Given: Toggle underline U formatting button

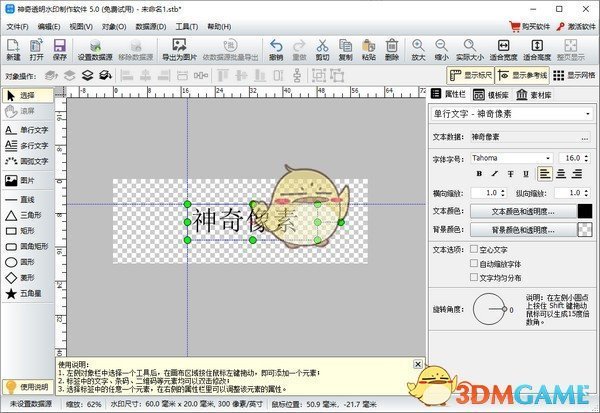Looking at the screenshot, I should (x=526, y=174).
